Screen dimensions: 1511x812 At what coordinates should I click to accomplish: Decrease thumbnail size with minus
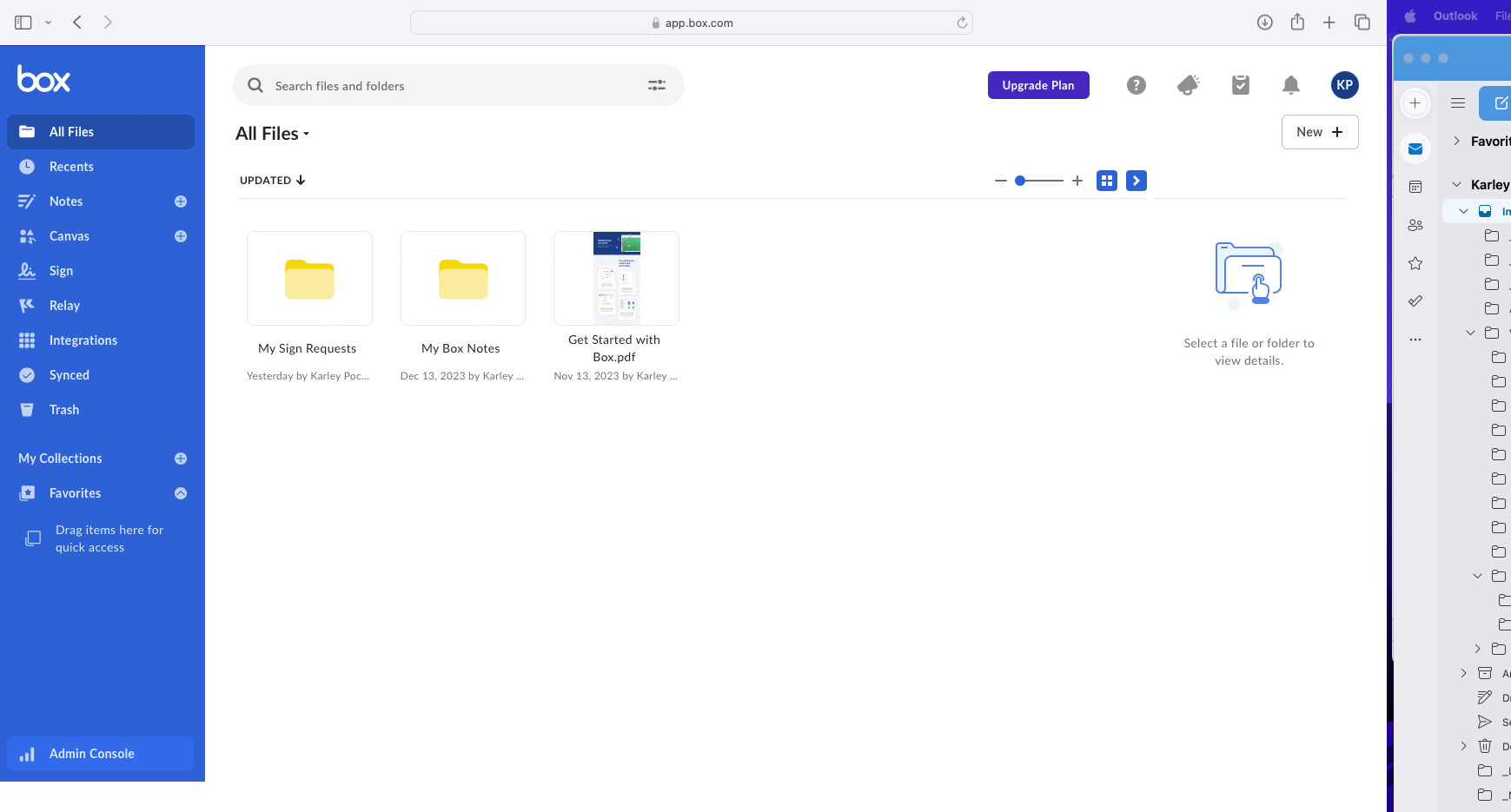(1001, 181)
